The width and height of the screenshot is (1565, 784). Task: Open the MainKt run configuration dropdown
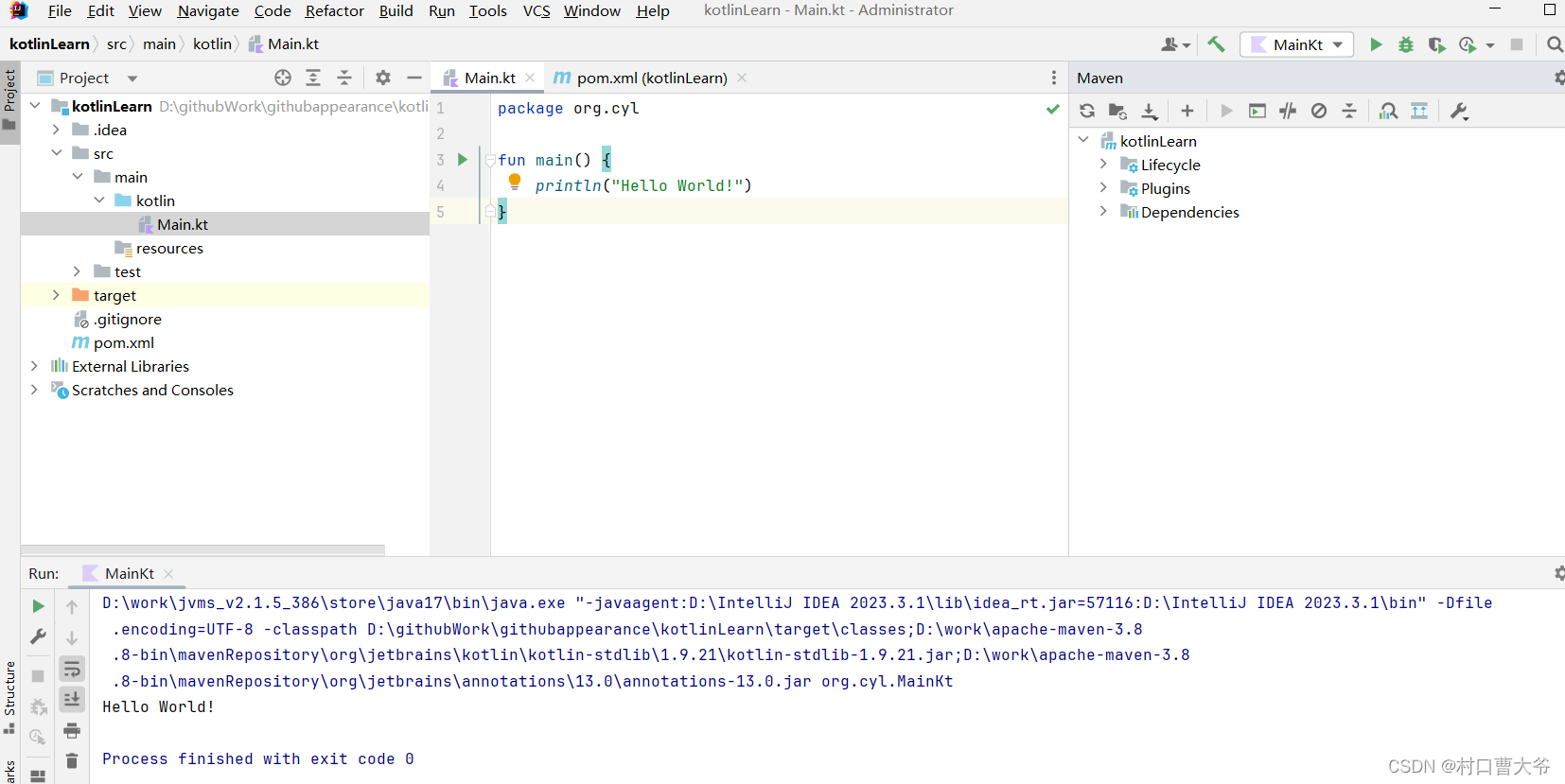tap(1296, 44)
